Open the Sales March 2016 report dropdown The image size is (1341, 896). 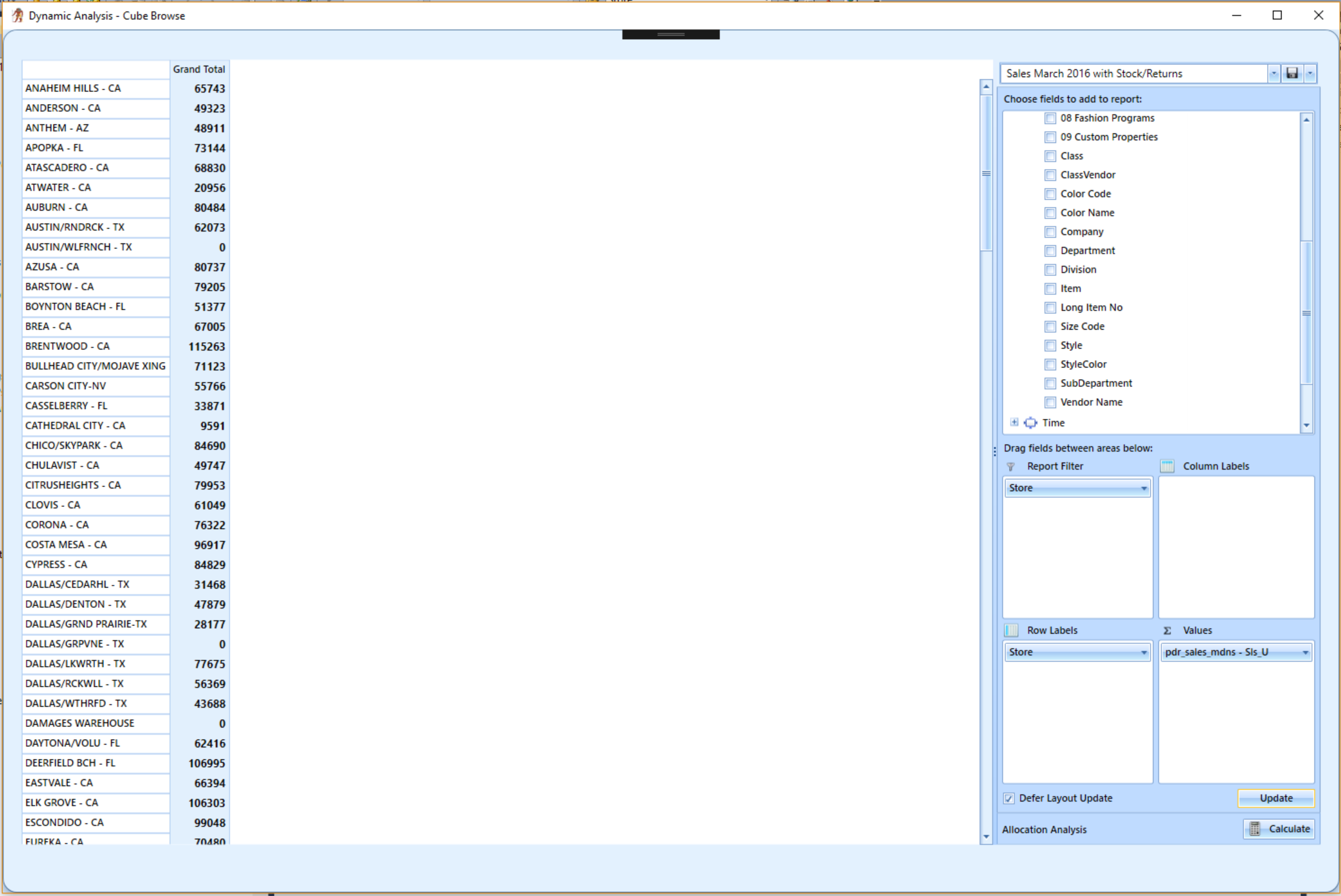[1273, 73]
